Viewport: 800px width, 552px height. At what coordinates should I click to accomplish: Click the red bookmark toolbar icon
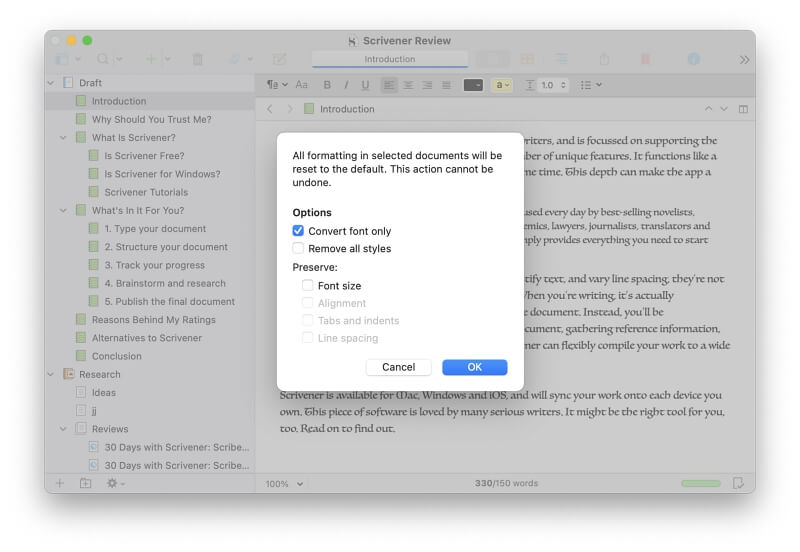tap(645, 59)
